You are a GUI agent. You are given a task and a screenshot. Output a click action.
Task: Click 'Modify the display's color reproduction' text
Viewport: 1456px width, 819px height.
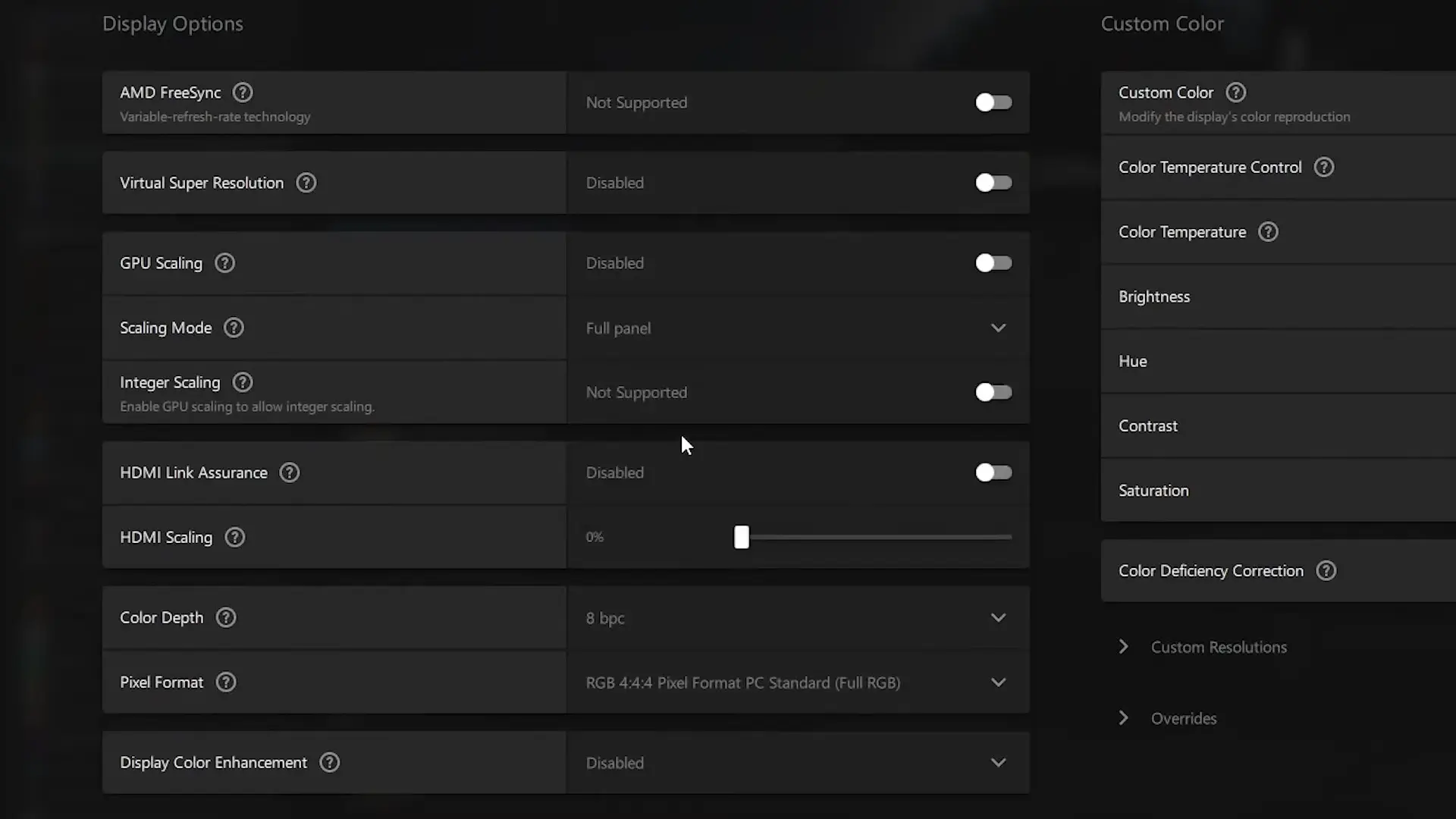(x=1235, y=117)
